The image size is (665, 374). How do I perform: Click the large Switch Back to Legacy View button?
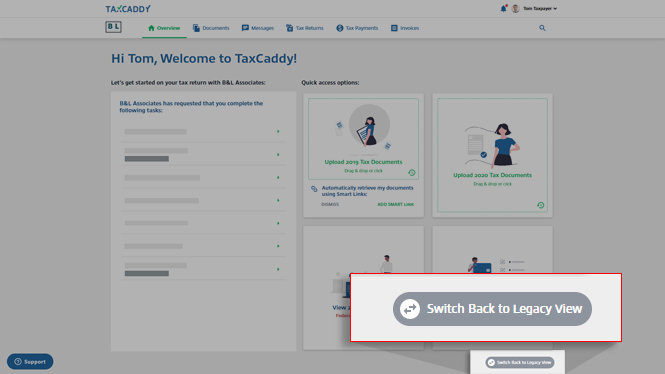pos(492,309)
